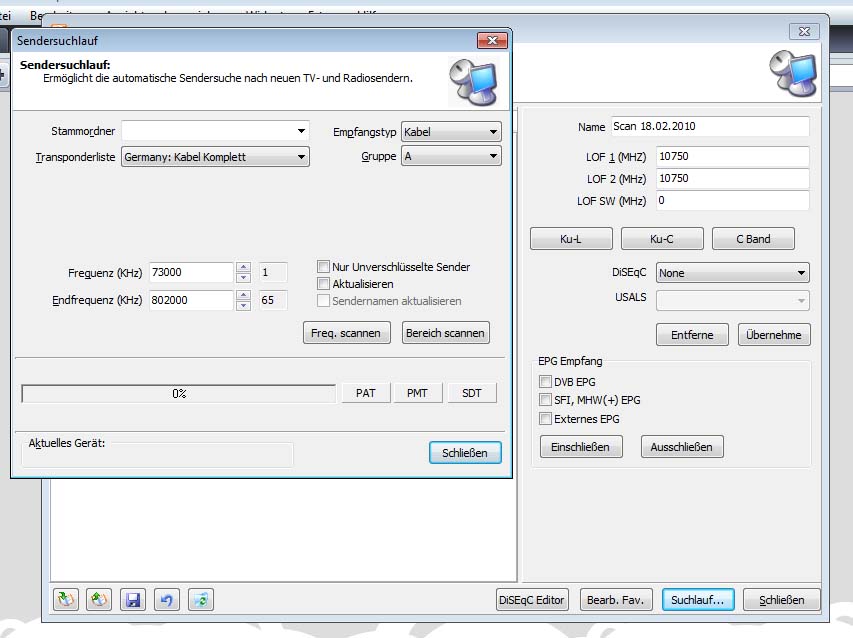Viewport: 853px width, 638px height.
Task: Click the satellite dish monitor icon in background window
Action: [x=793, y=73]
